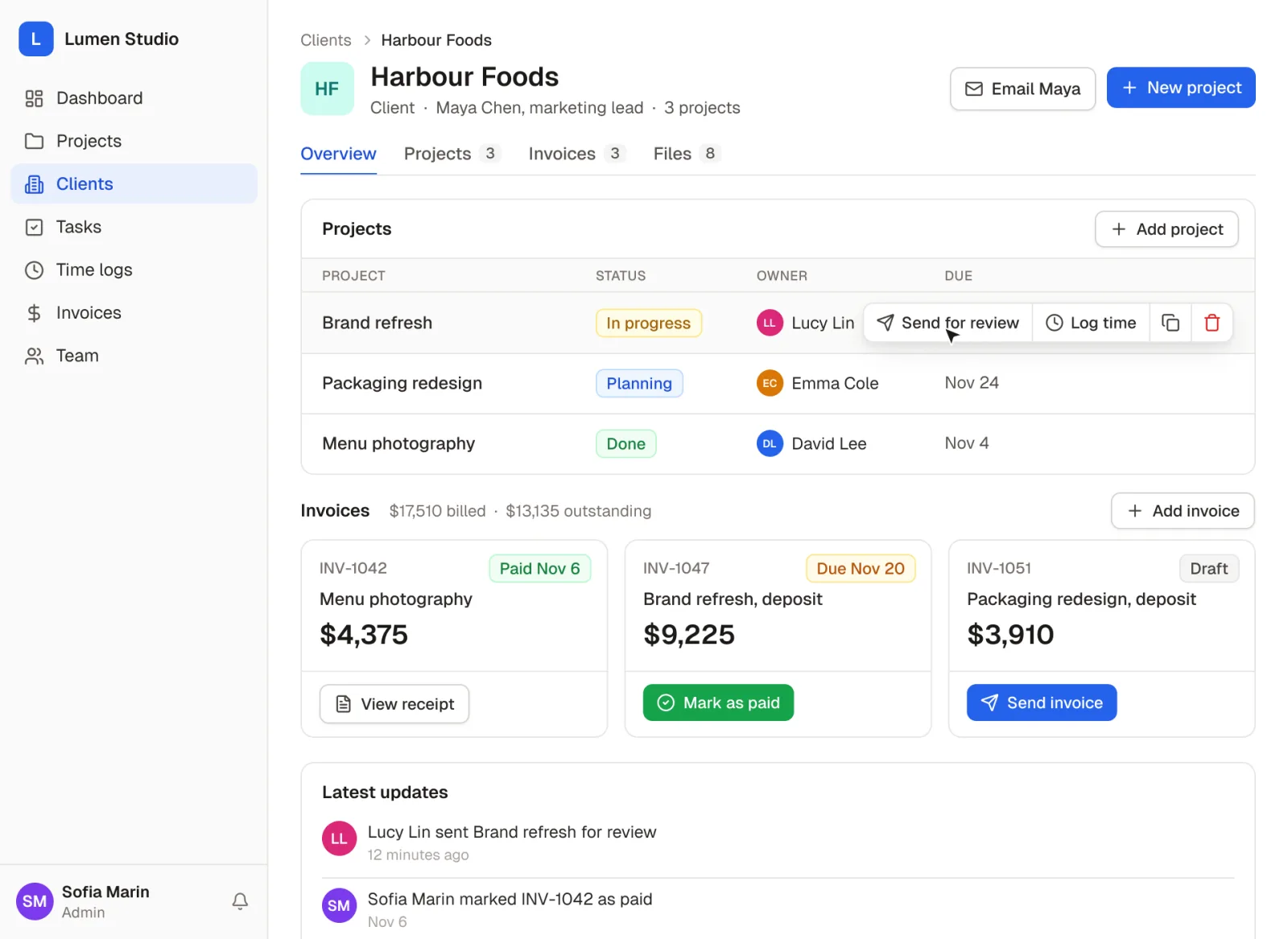1288x939 pixels.
Task: Switch to the Projects tab
Action: point(452,154)
